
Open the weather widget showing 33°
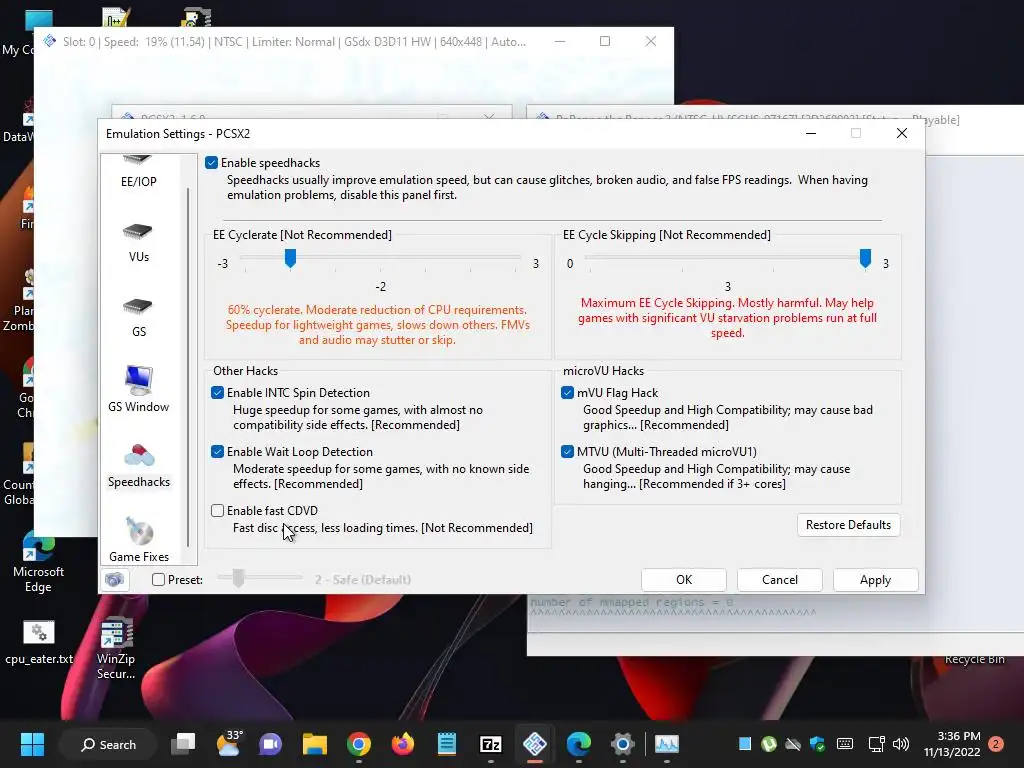coord(229,744)
